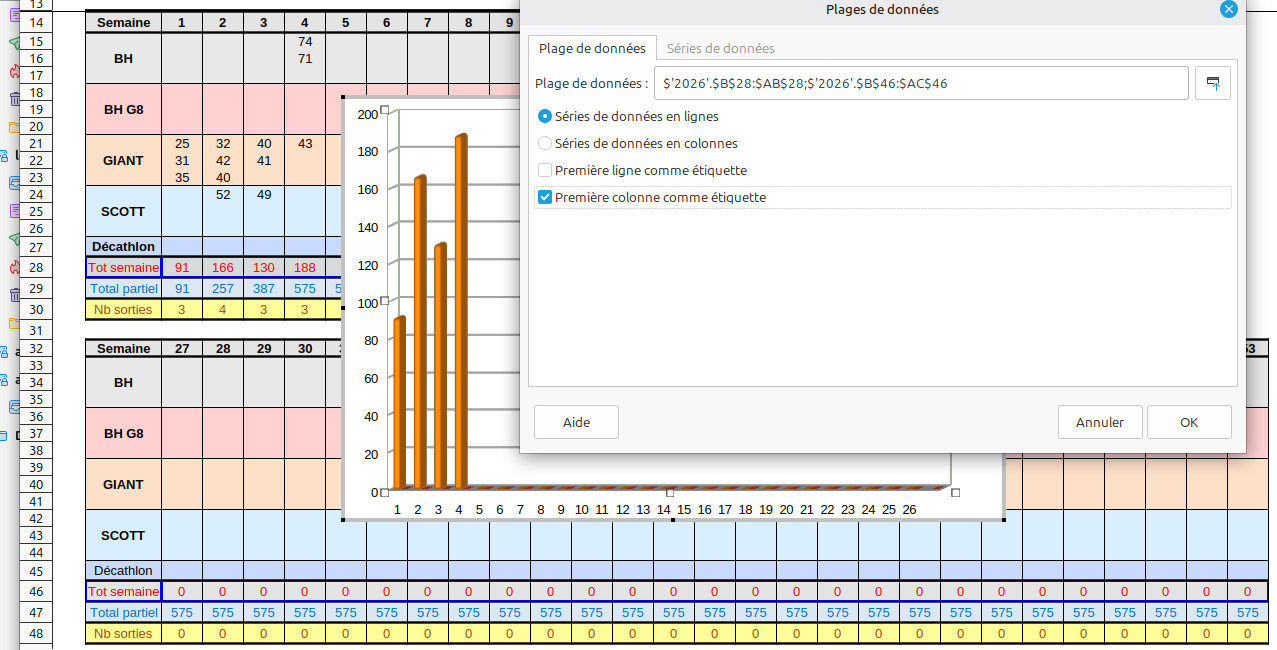Click the shrink range selector icon
The image size is (1277, 650).
[x=1212, y=83]
